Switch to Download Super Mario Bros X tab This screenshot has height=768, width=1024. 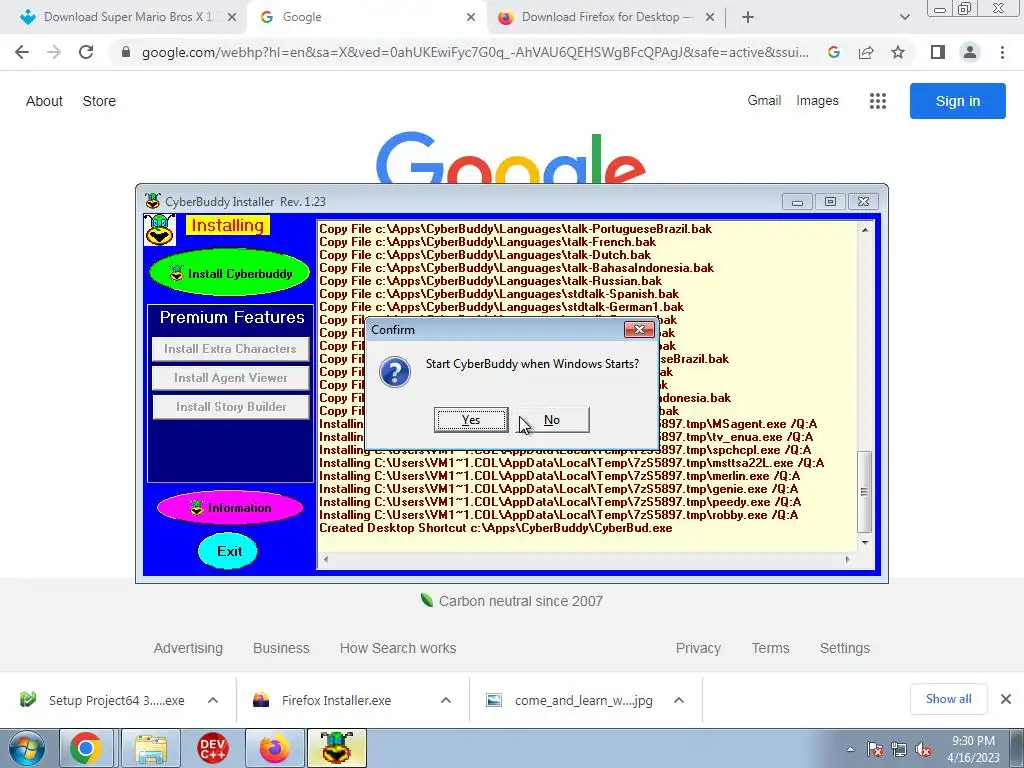[x=127, y=17]
